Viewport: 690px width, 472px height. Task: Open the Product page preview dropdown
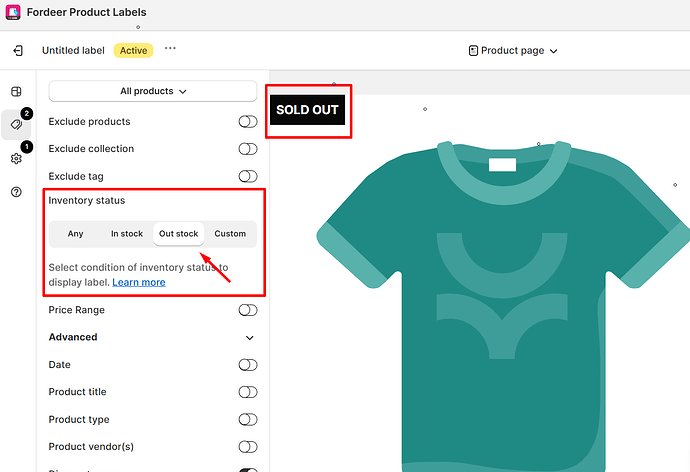[513, 50]
